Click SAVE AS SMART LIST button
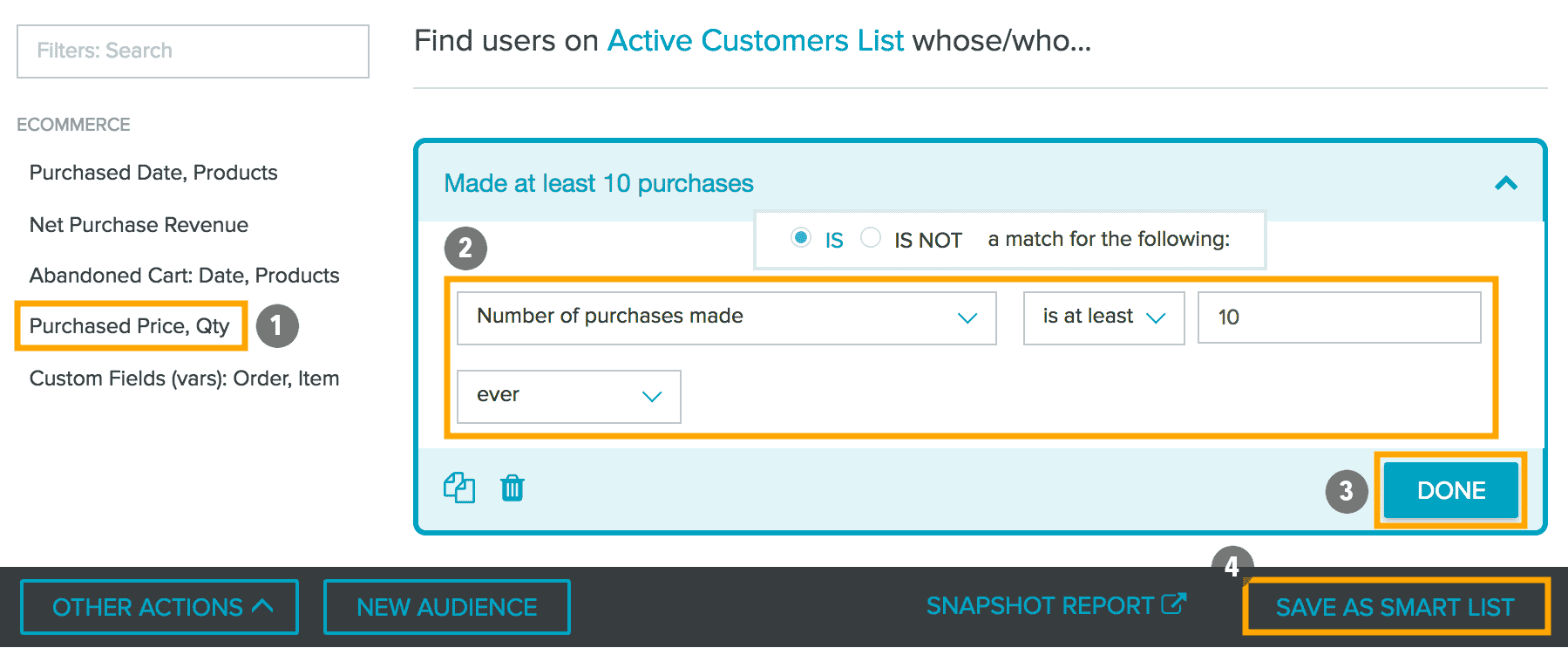The image size is (1568, 648). [x=1395, y=607]
